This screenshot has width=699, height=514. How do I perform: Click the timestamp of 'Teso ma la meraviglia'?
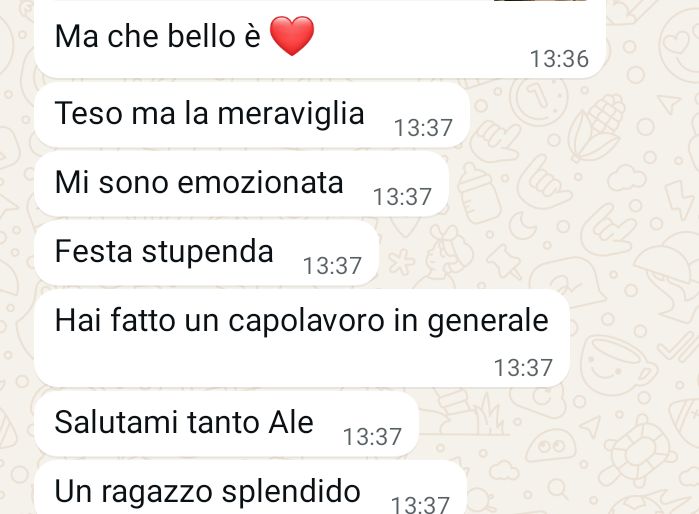coord(423,128)
